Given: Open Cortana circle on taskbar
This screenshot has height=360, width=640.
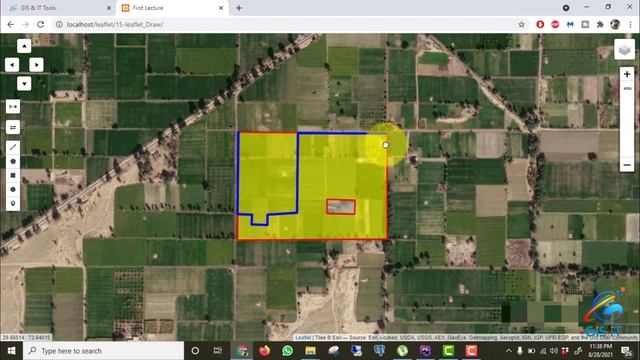Looking at the screenshot, I should (x=195, y=351).
